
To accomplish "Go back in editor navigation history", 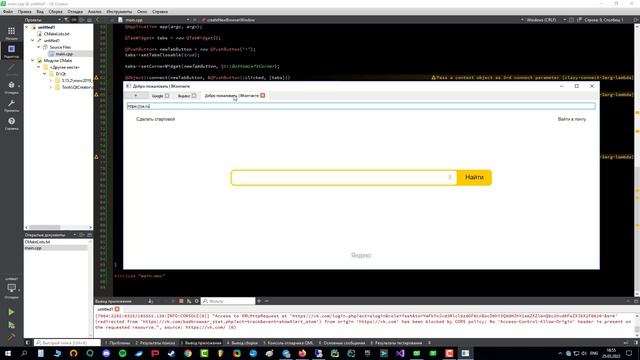I will tap(98, 20).
